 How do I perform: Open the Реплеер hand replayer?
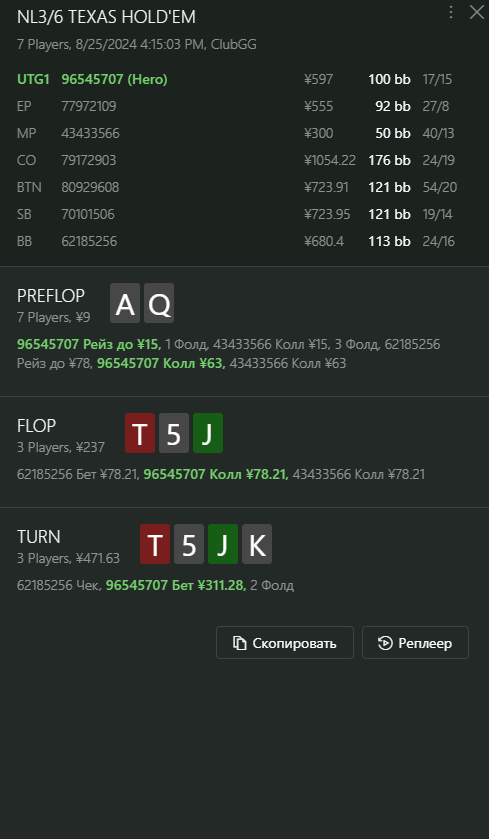click(415, 643)
